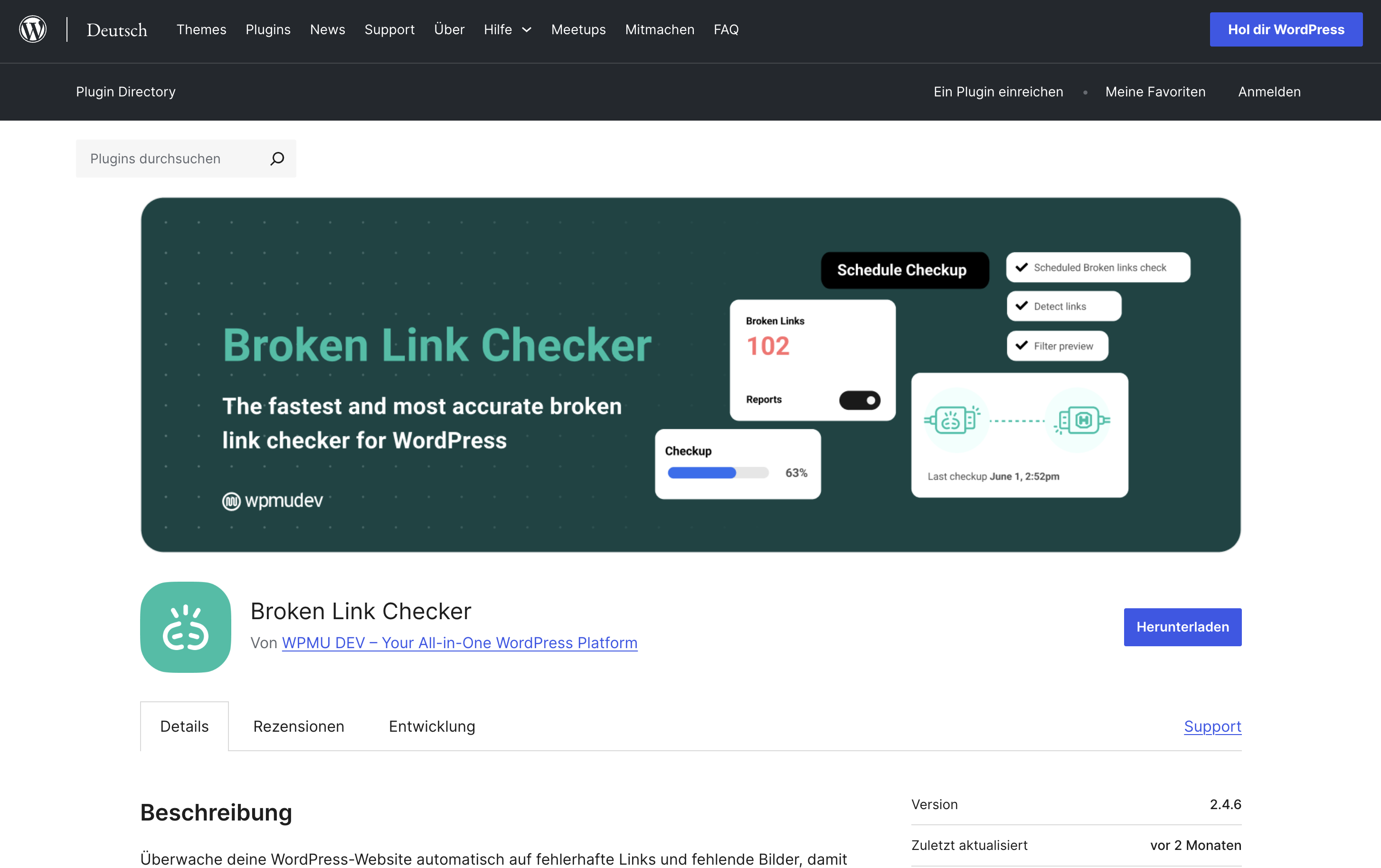Toggle the Reports switch in banner

coord(860,400)
